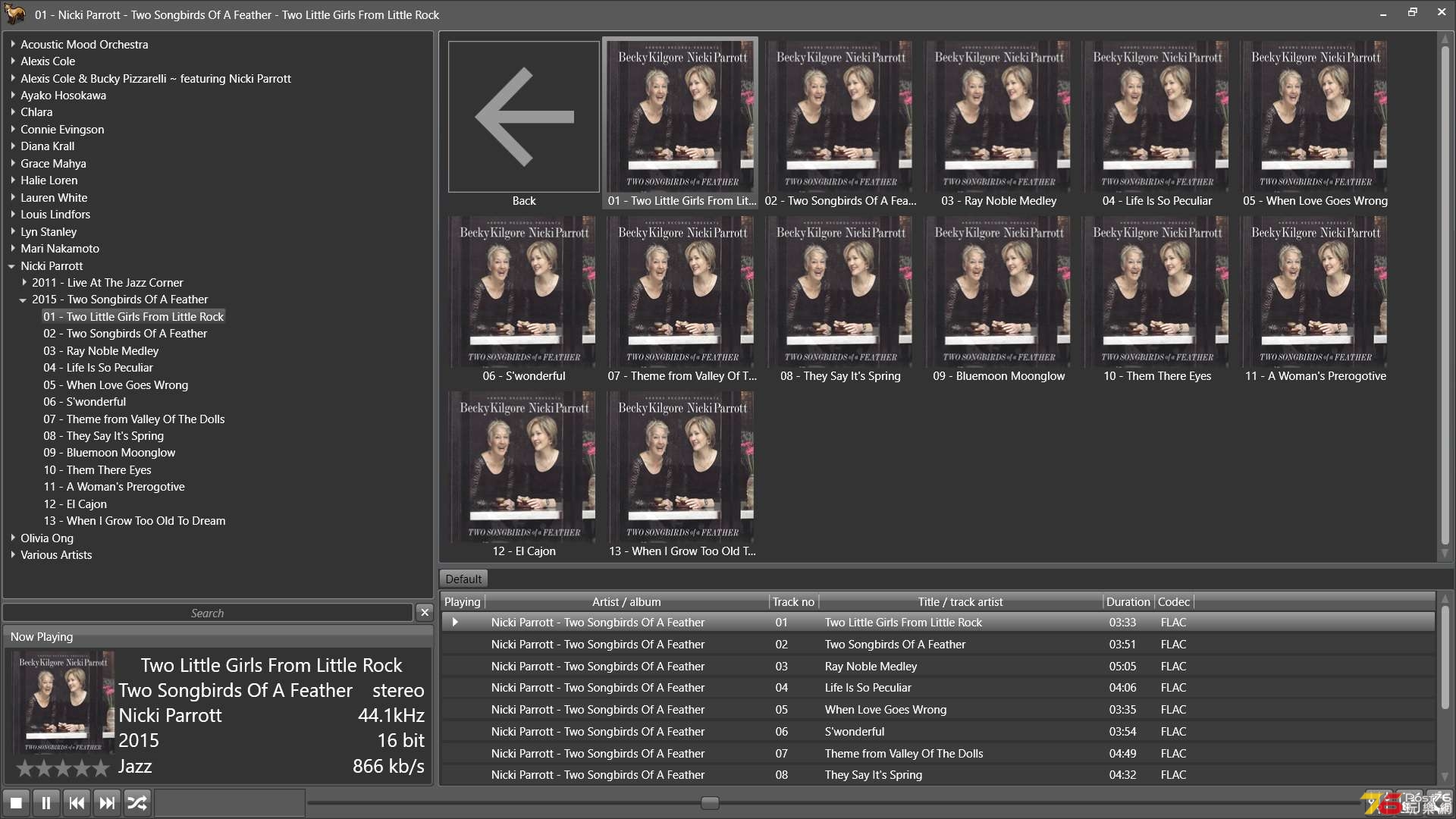1456x819 pixels.
Task: Expand the Various Artists node
Action: (x=13, y=554)
